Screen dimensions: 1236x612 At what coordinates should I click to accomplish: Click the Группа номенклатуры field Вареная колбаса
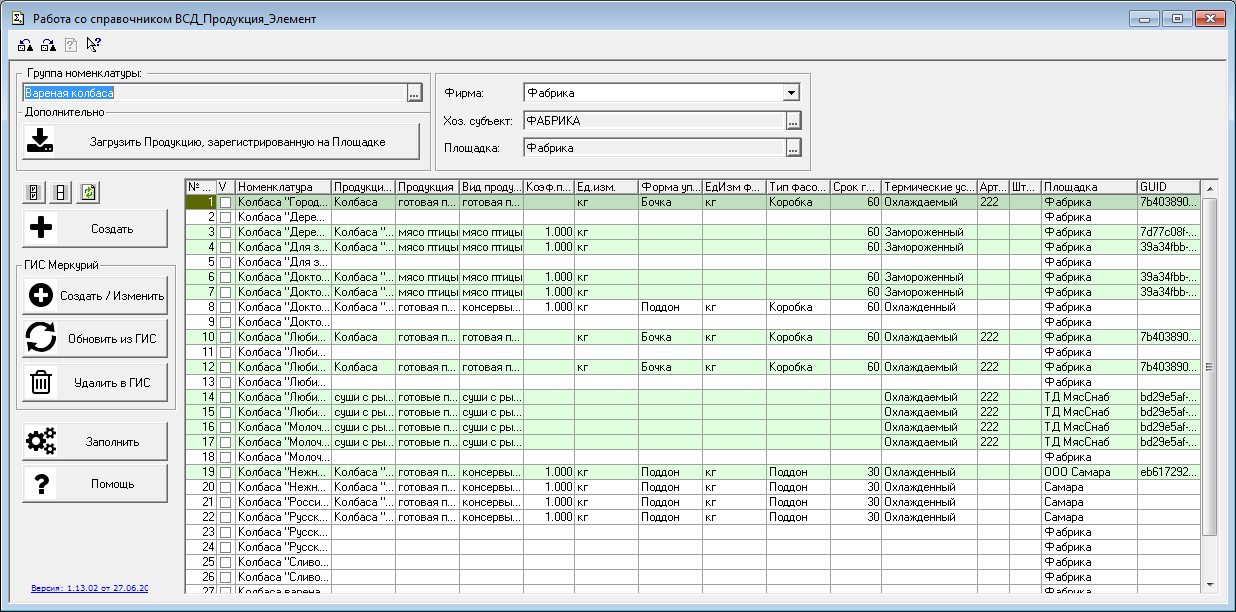point(214,93)
